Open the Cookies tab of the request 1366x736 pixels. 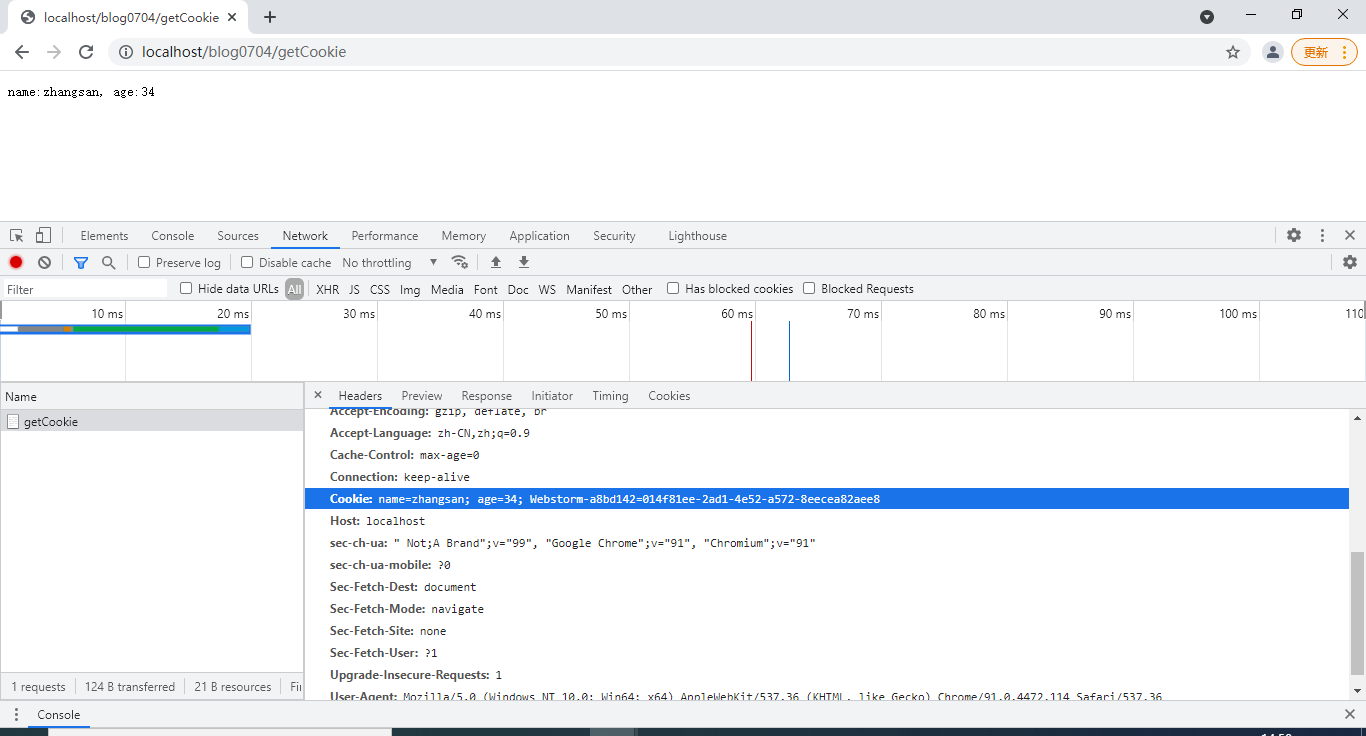[x=669, y=396]
